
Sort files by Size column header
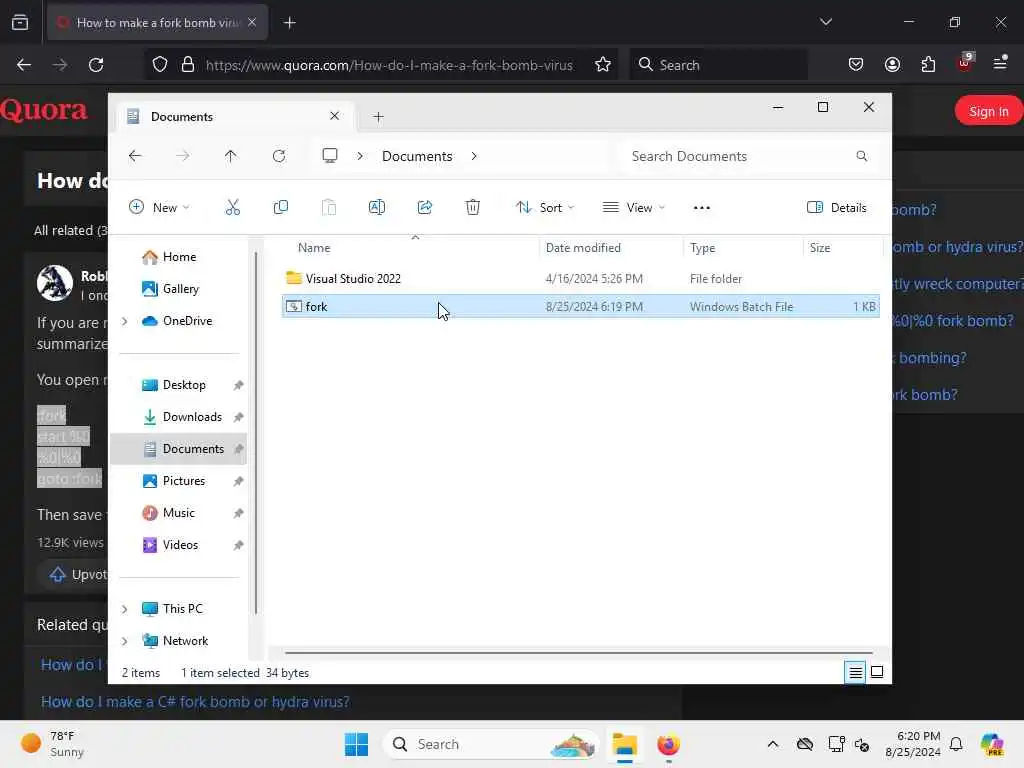click(x=820, y=248)
